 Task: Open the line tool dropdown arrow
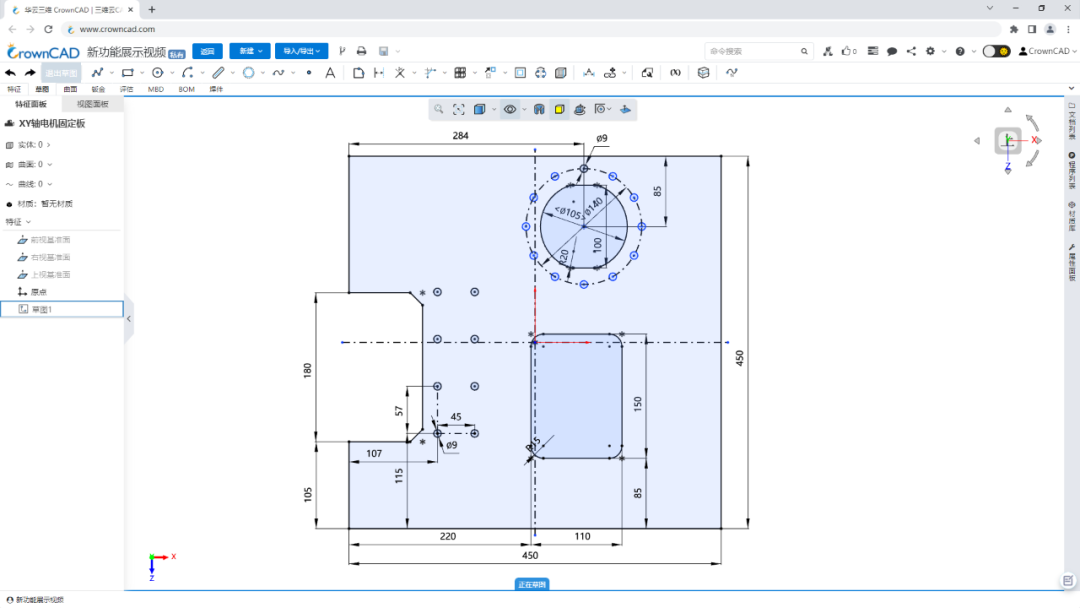[x=112, y=72]
